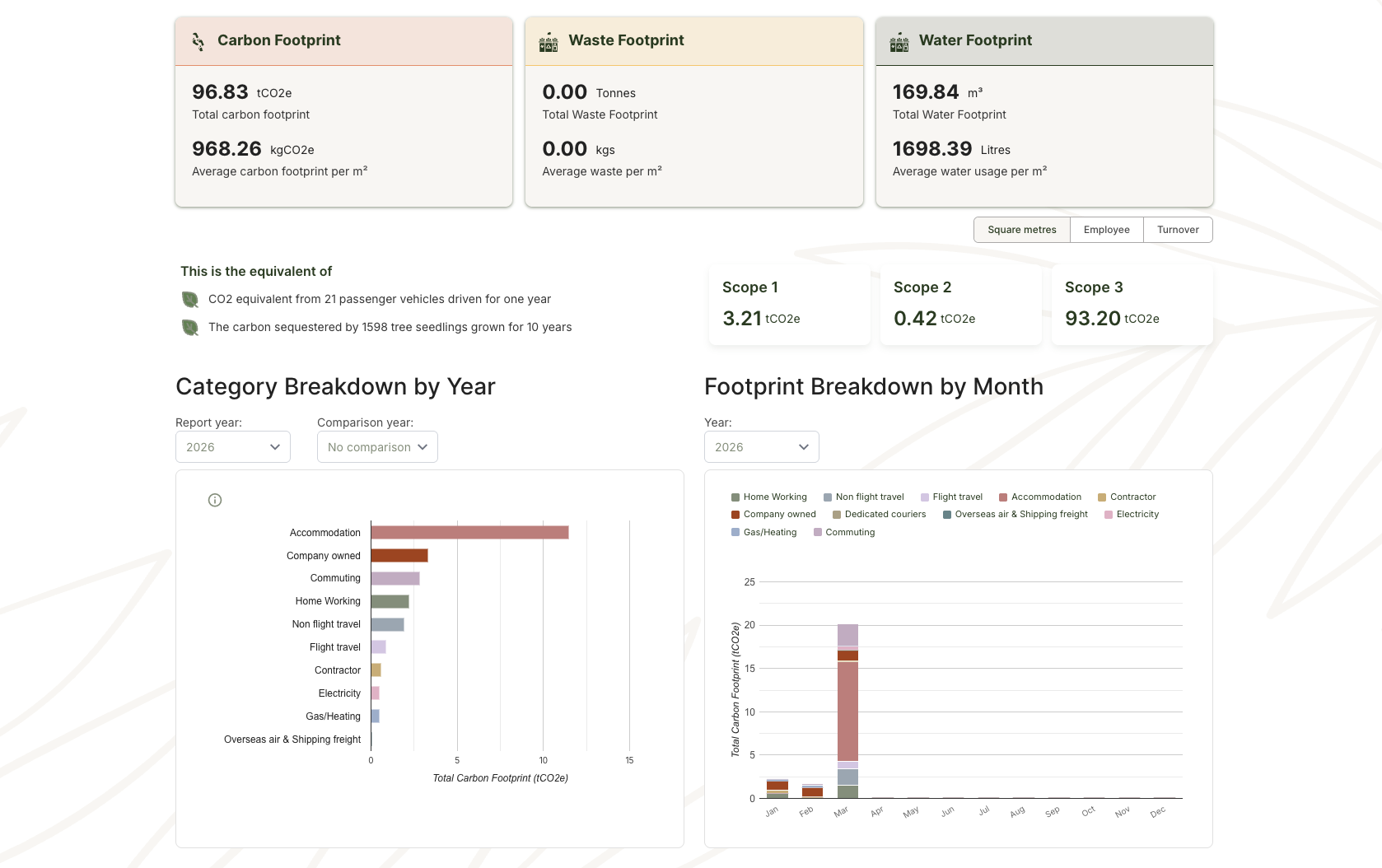Switch to the Turnover metric view
The width and height of the screenshot is (1382, 868).
1178,230
